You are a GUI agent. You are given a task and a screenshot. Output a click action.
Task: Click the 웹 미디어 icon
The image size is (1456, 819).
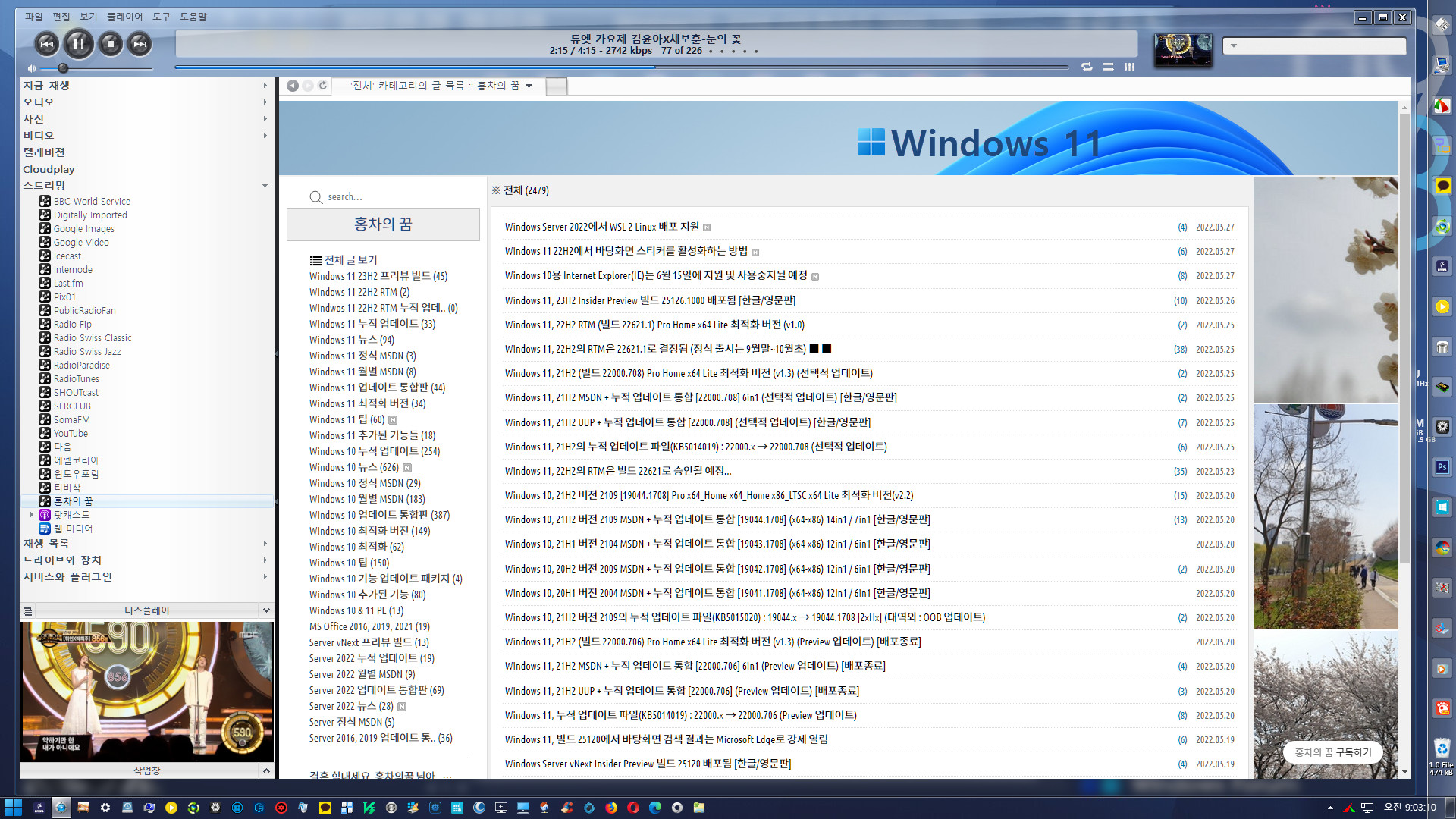[x=45, y=529]
